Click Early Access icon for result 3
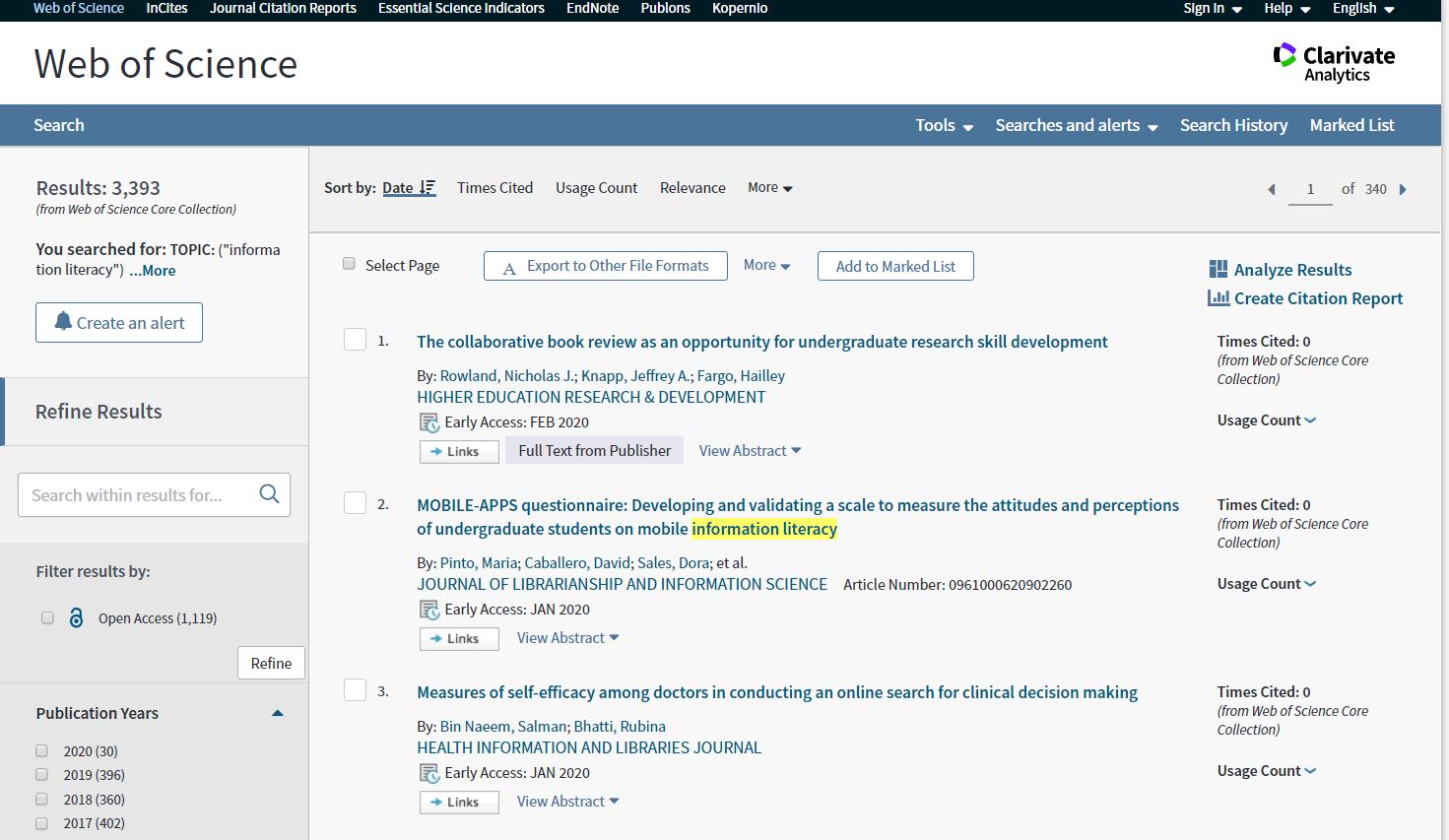 click(x=429, y=773)
